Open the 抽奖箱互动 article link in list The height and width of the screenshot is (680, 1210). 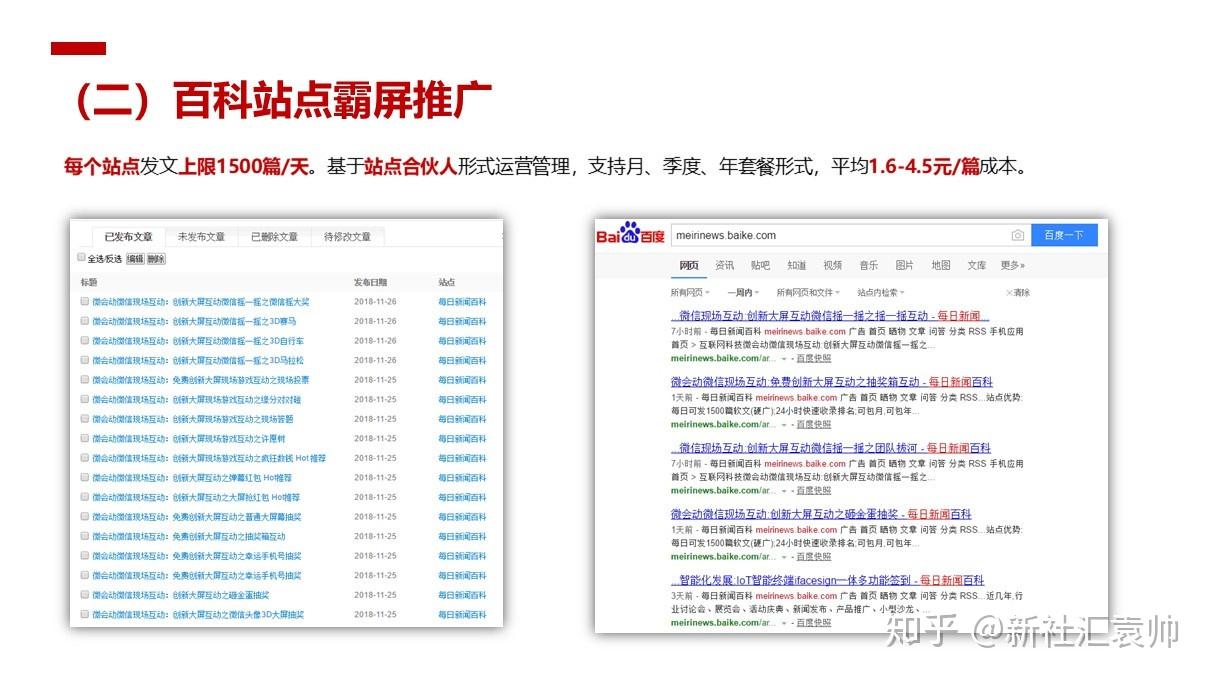pos(188,536)
